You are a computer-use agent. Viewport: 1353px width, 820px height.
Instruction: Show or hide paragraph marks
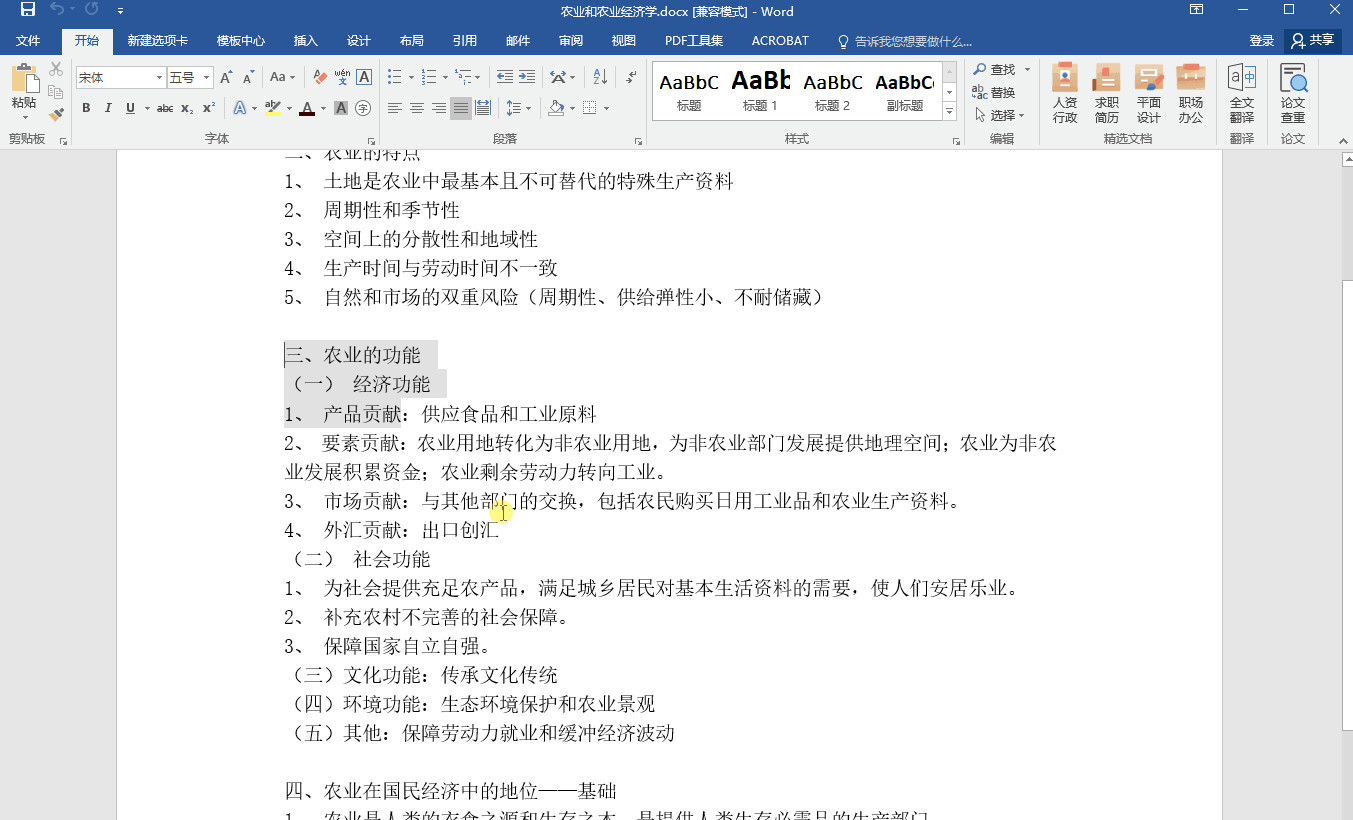[631, 77]
